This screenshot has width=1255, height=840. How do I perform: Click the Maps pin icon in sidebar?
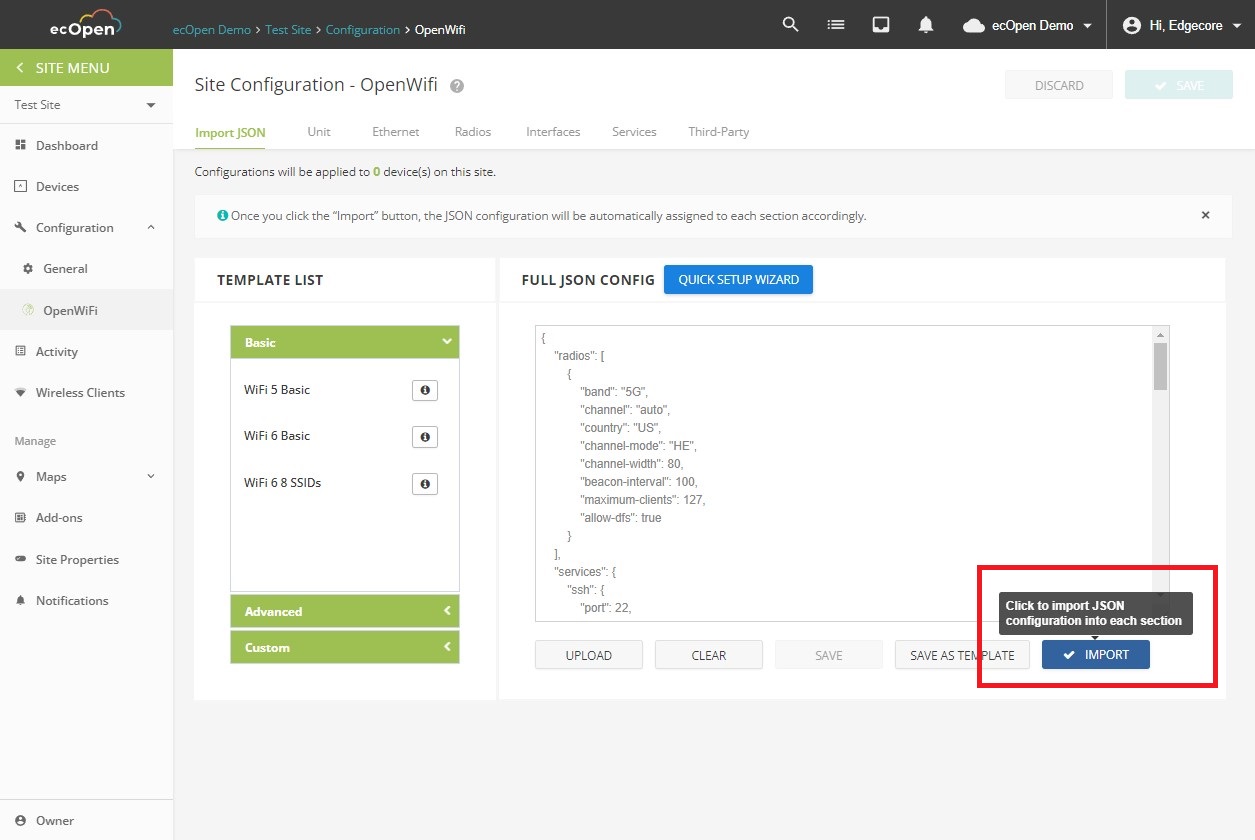click(20, 476)
